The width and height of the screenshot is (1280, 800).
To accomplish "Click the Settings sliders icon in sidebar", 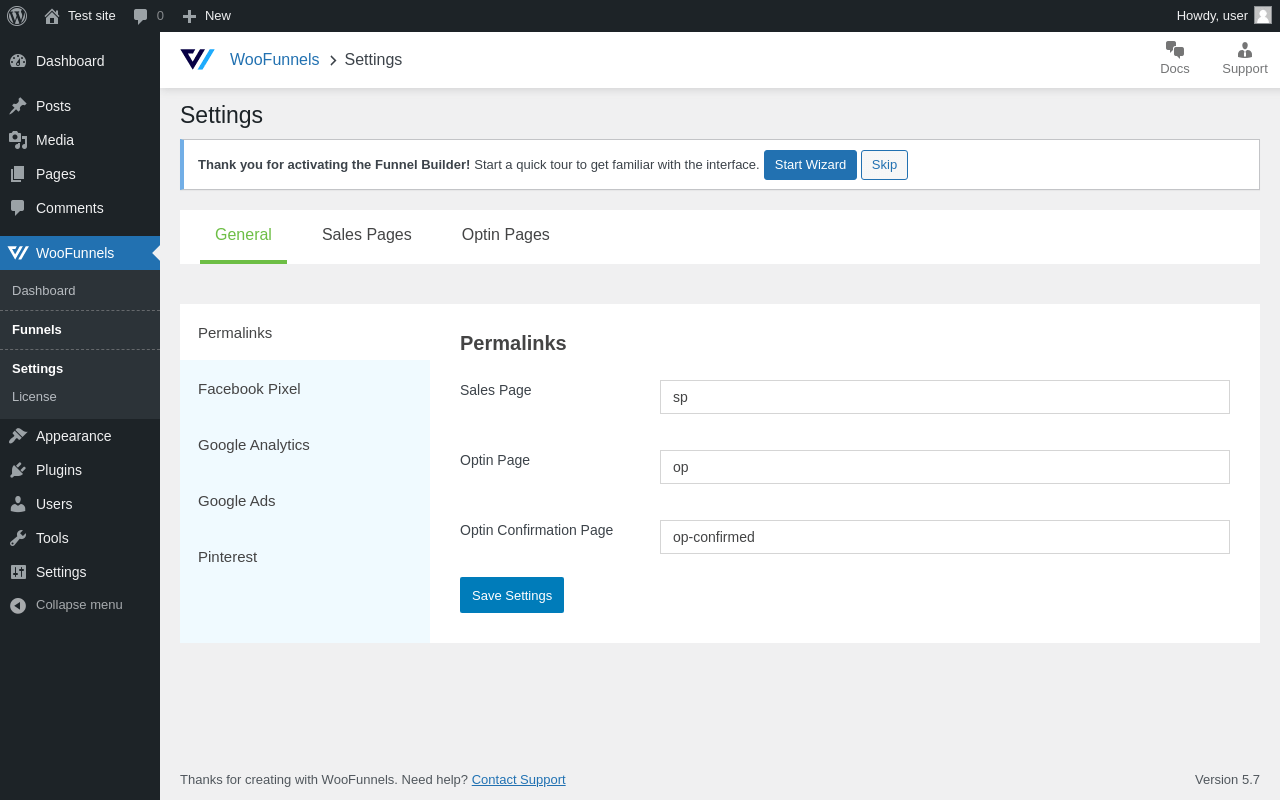I will (x=18, y=572).
